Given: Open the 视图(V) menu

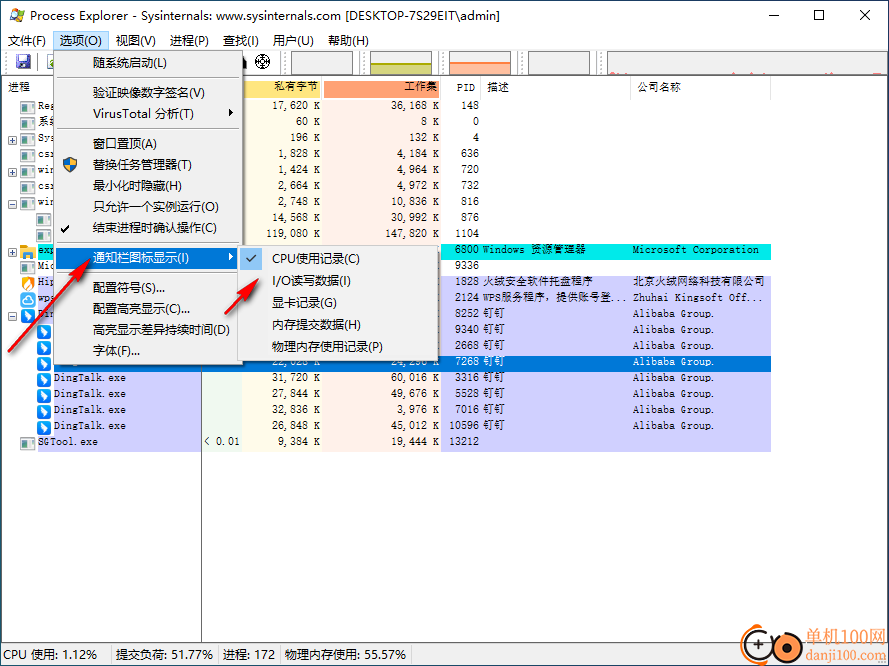Looking at the screenshot, I should click(x=136, y=41).
